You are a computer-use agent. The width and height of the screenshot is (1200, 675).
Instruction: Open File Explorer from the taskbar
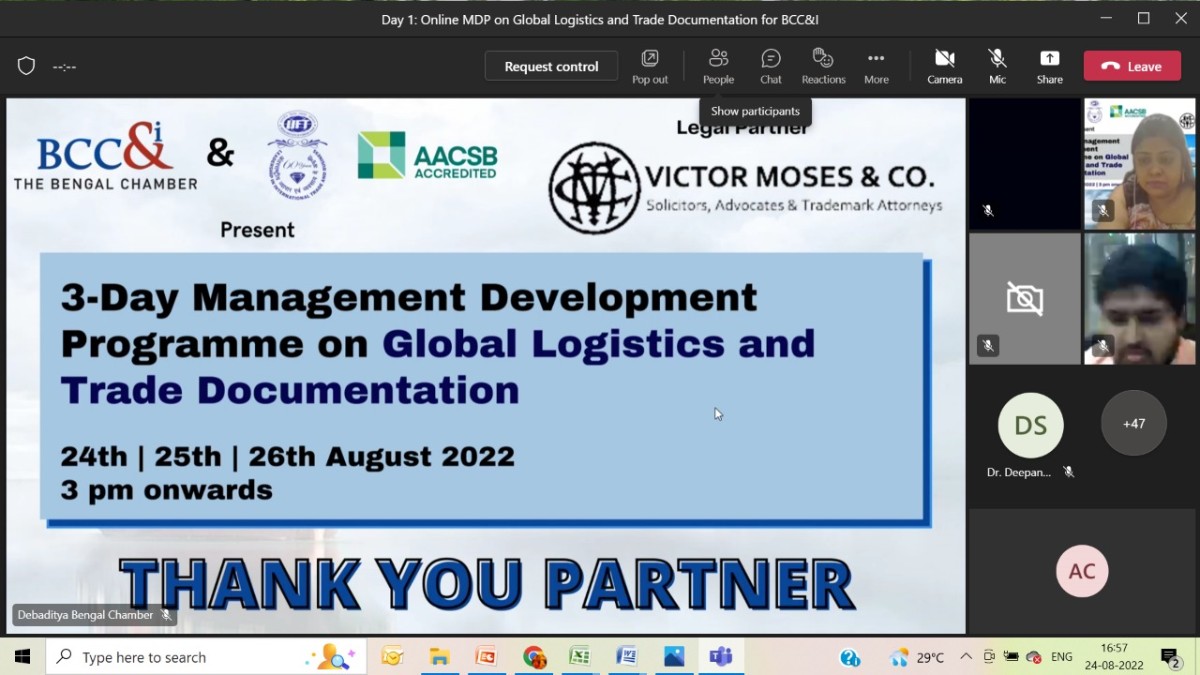[x=439, y=657]
